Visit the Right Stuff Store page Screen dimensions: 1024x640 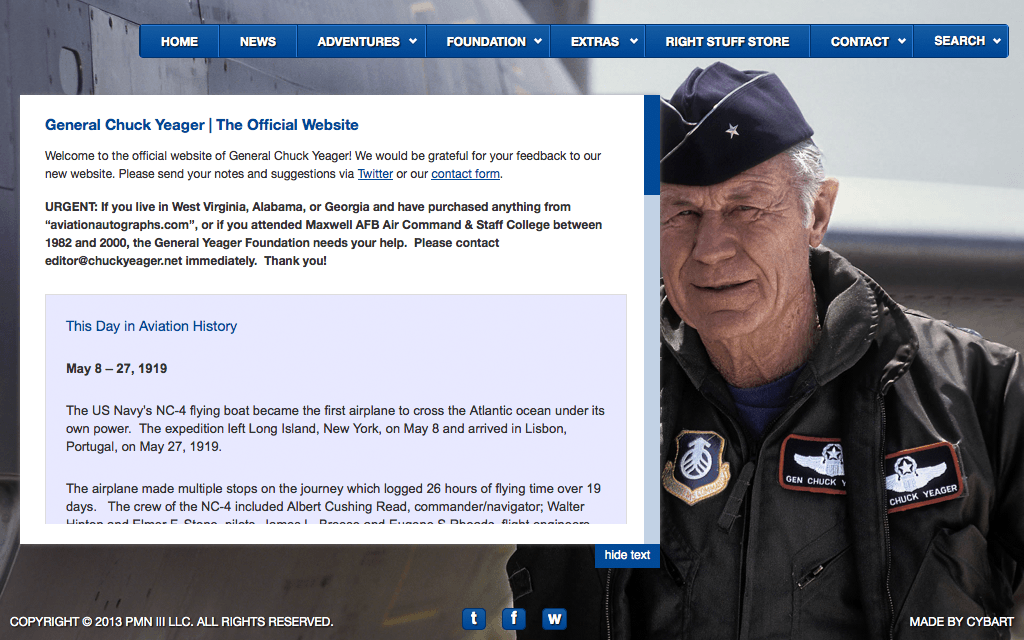[727, 41]
